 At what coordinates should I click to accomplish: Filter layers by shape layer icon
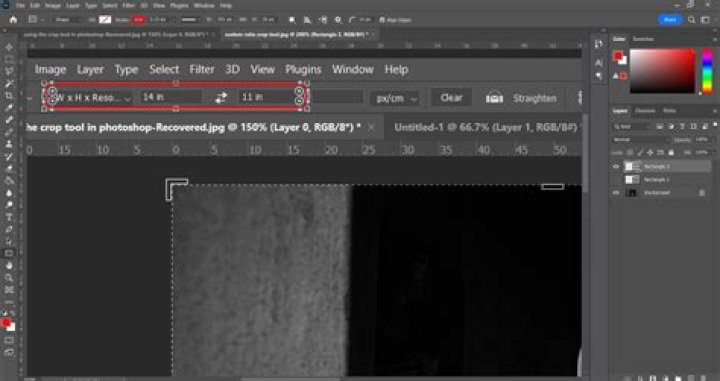(693, 126)
